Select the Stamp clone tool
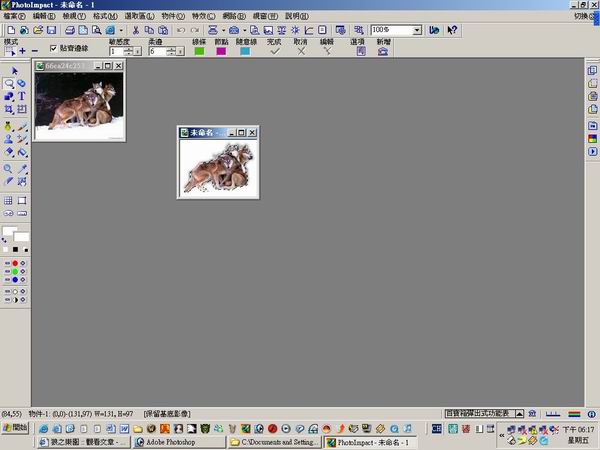 point(8,139)
